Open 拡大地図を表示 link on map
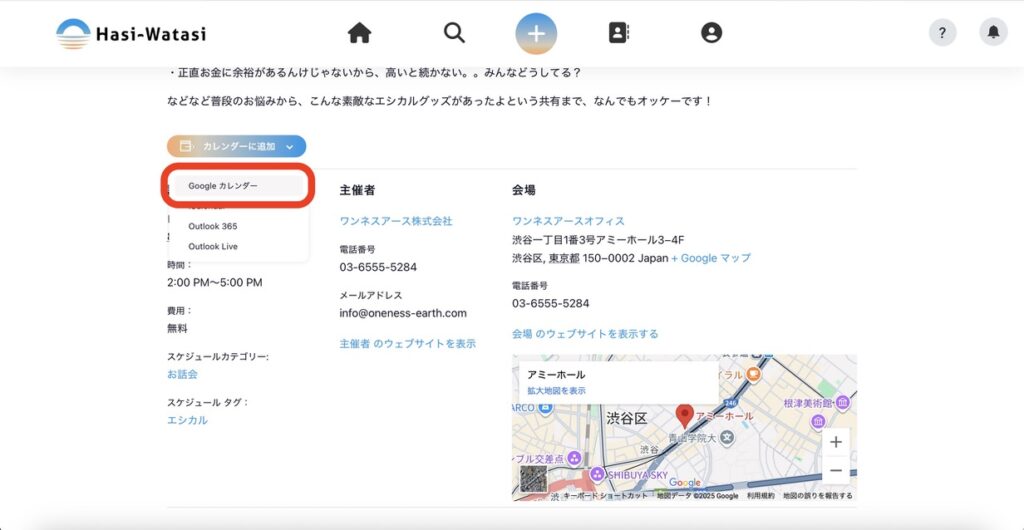The image size is (1024, 530). [x=557, y=390]
